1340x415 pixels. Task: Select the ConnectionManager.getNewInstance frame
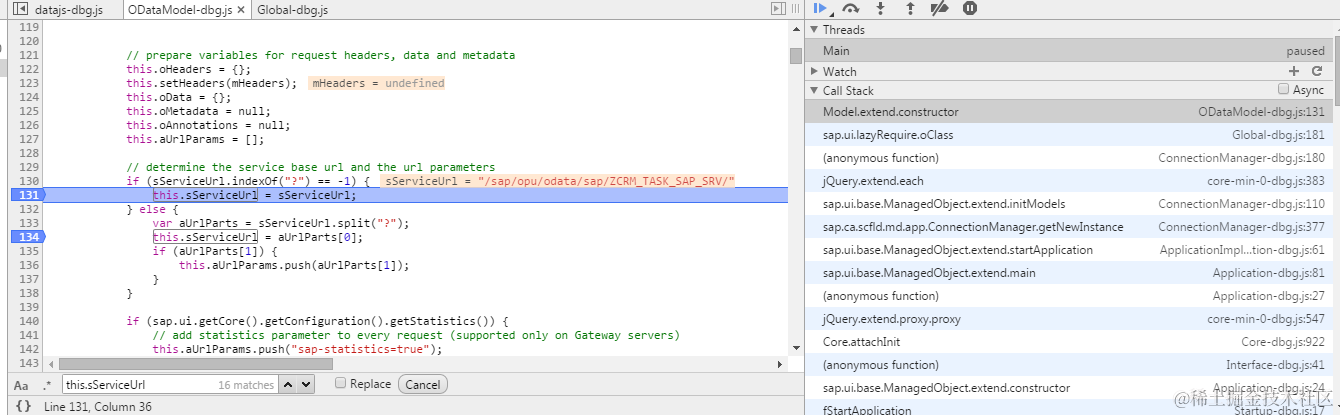1070,227
